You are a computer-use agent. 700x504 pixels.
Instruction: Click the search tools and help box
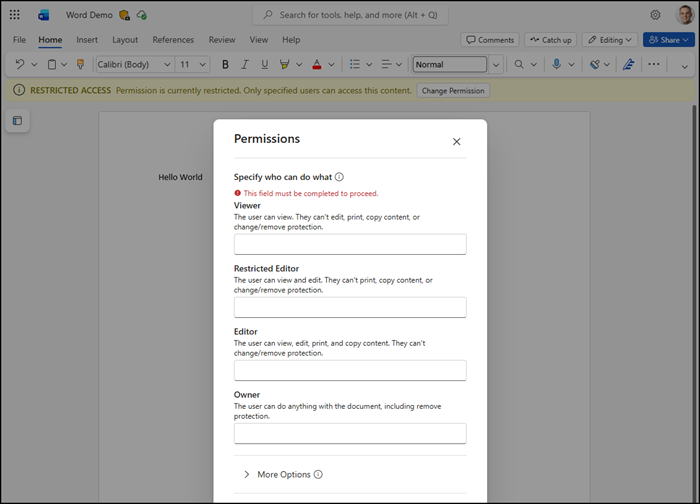pyautogui.click(x=350, y=15)
